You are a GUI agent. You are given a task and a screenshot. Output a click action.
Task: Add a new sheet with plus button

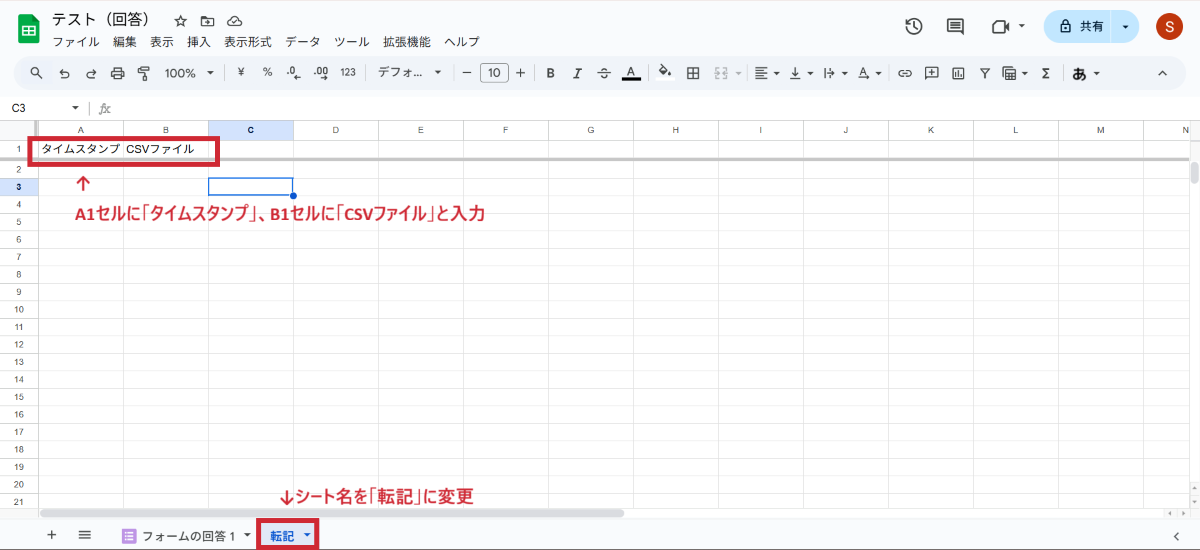tap(52, 535)
